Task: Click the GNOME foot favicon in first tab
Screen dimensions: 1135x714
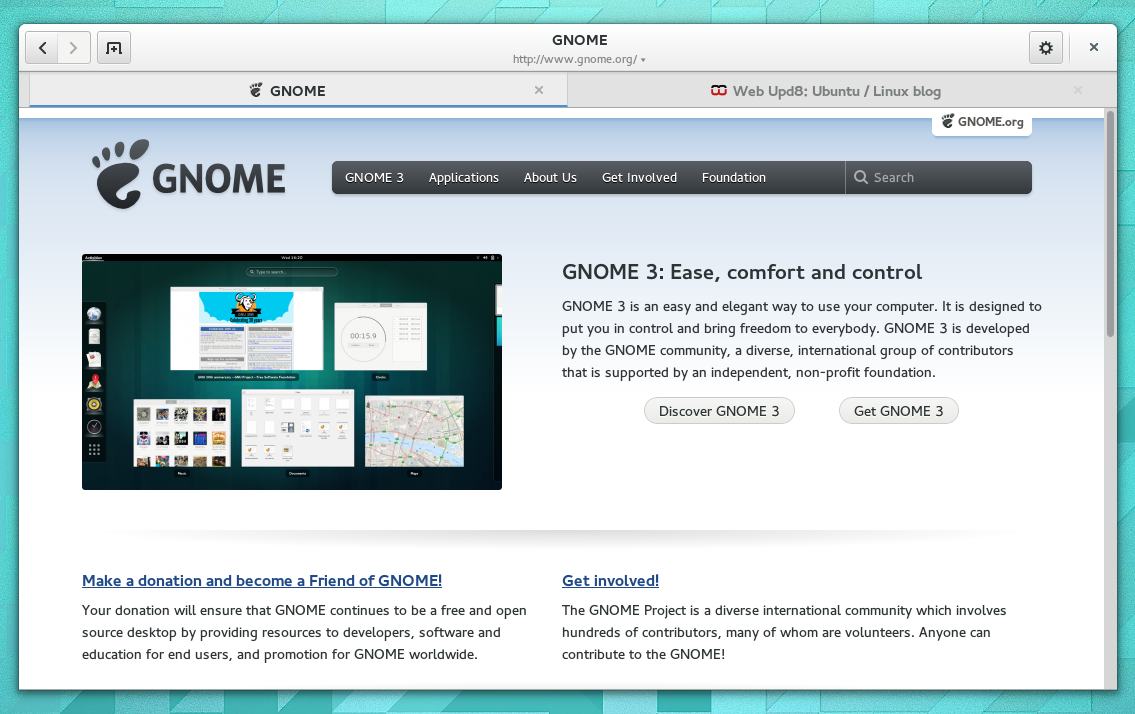Action: coord(256,91)
